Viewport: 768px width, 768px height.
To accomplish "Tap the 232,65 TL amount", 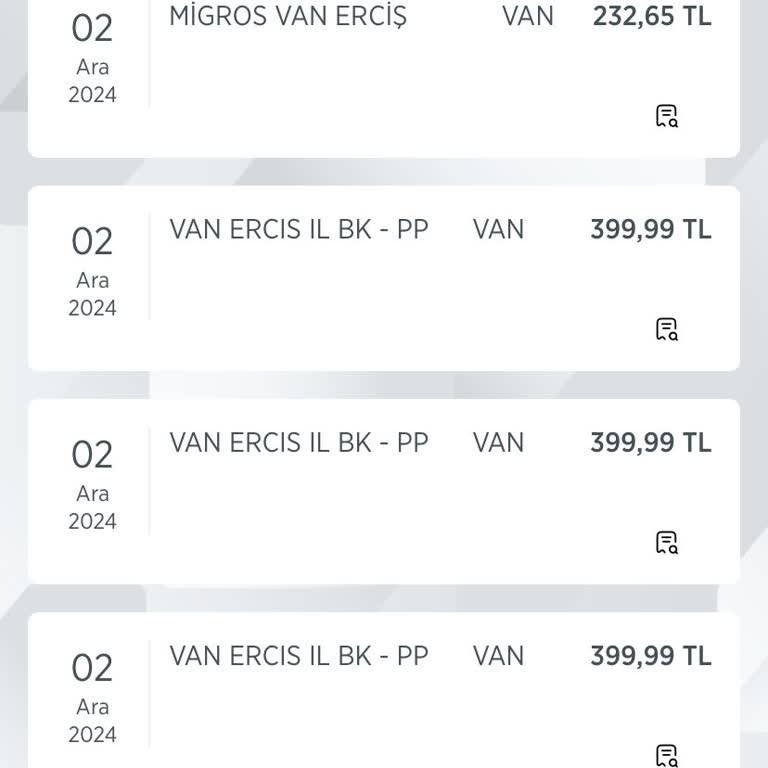I will pyautogui.click(x=651, y=17).
